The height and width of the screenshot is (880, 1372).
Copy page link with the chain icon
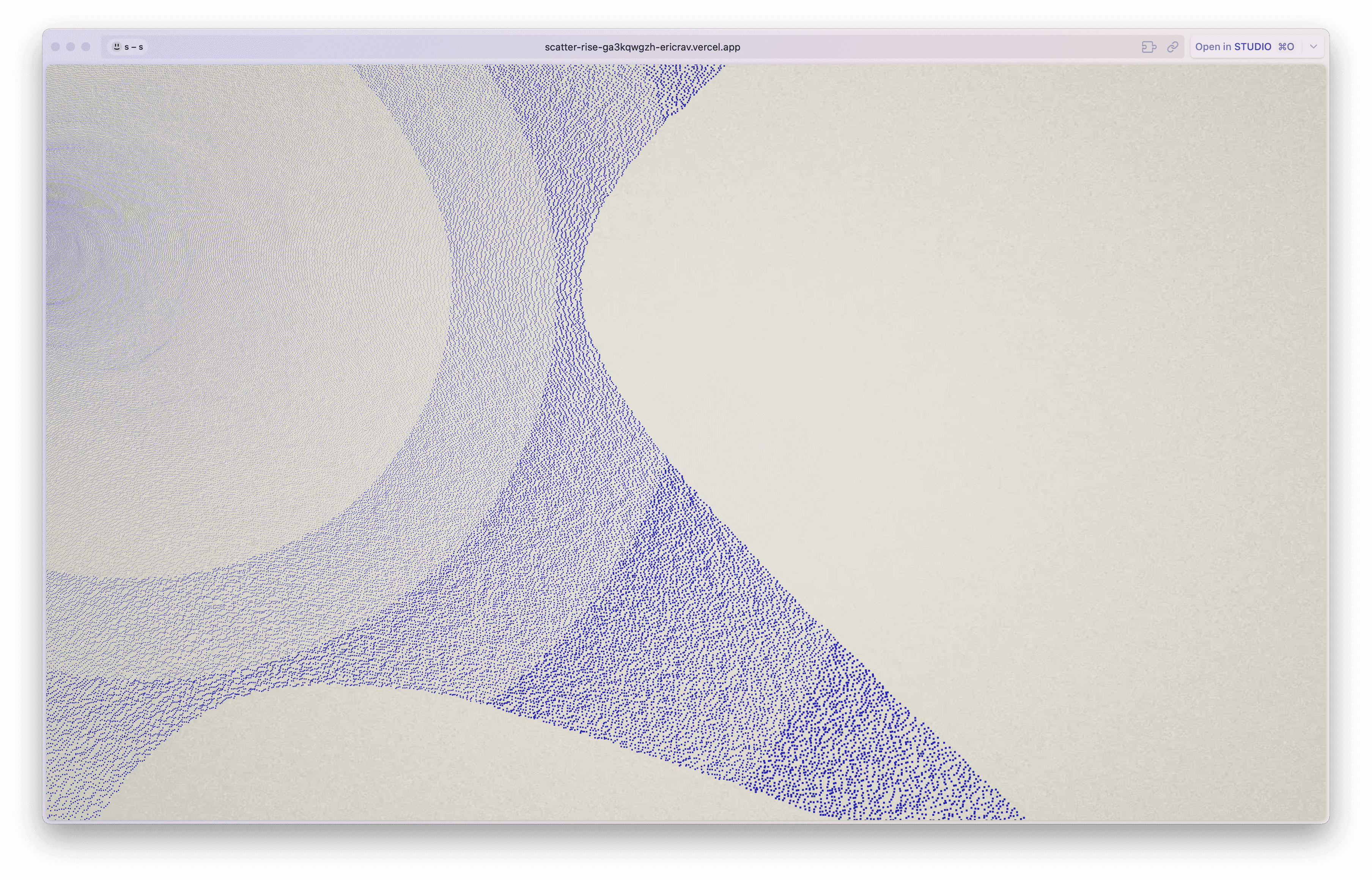[x=1172, y=47]
